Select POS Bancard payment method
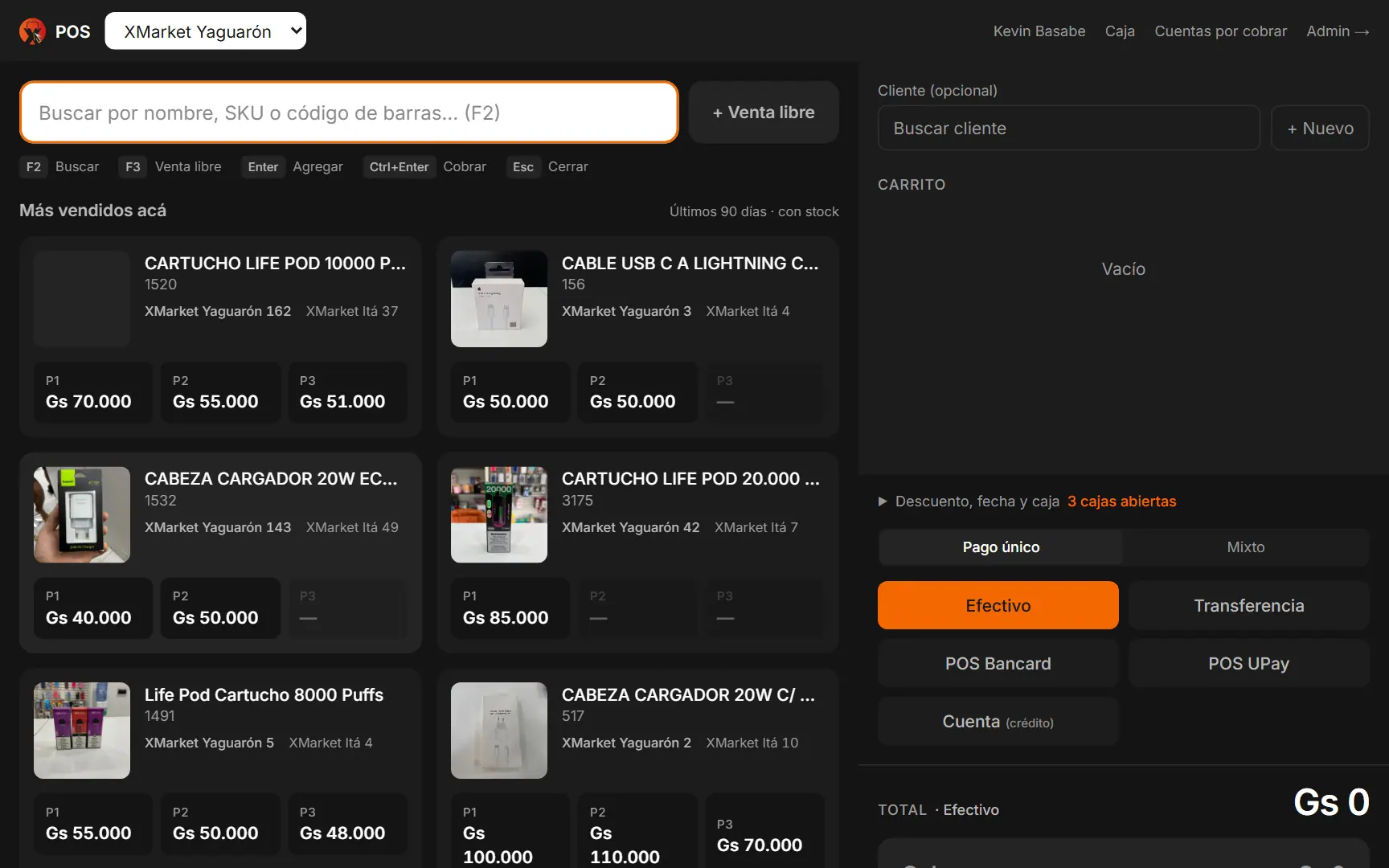The width and height of the screenshot is (1389, 868). pos(998,663)
